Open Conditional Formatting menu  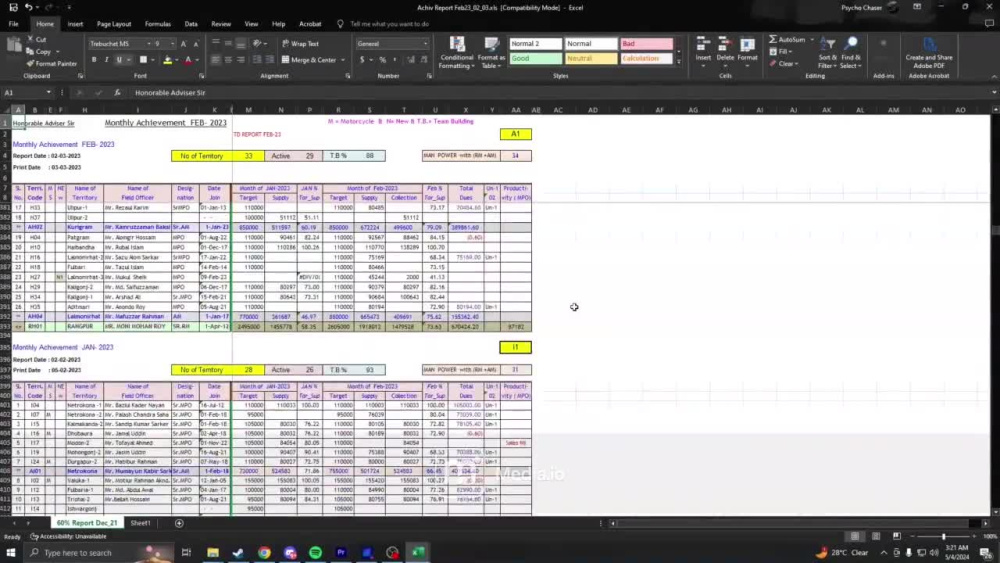pyautogui.click(x=457, y=53)
